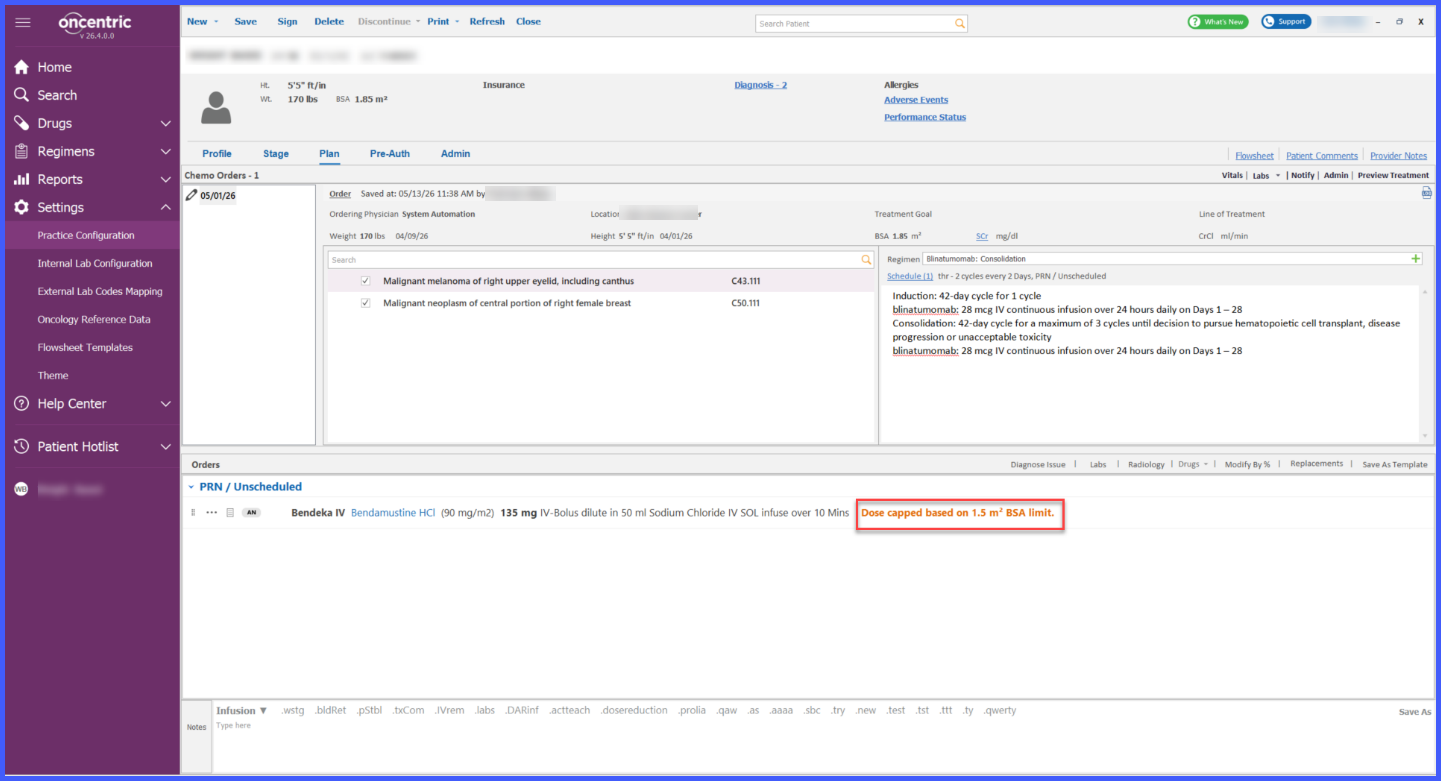Open the Infusion notes dropdown

click(x=242, y=711)
